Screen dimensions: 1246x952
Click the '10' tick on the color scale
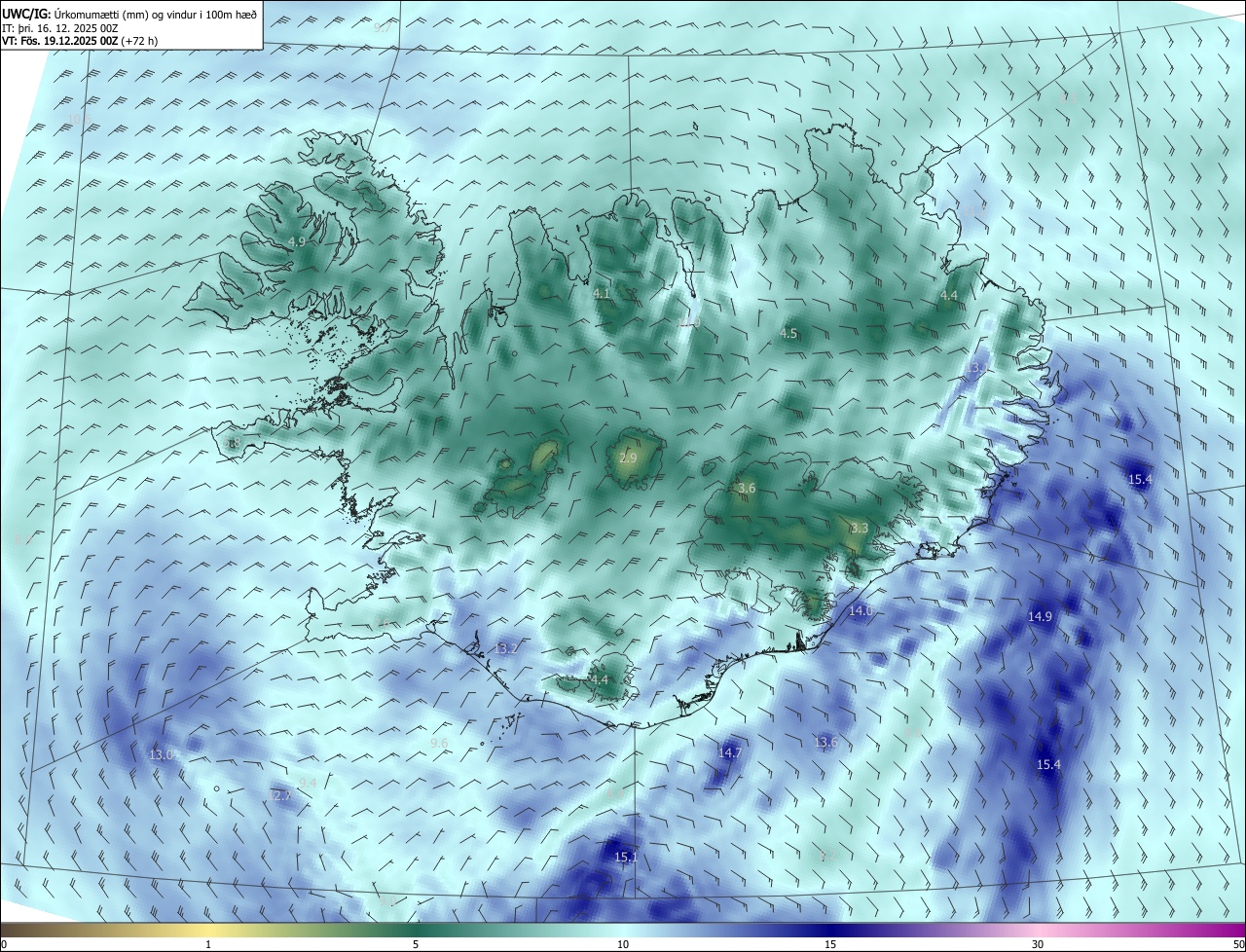pyautogui.click(x=623, y=944)
